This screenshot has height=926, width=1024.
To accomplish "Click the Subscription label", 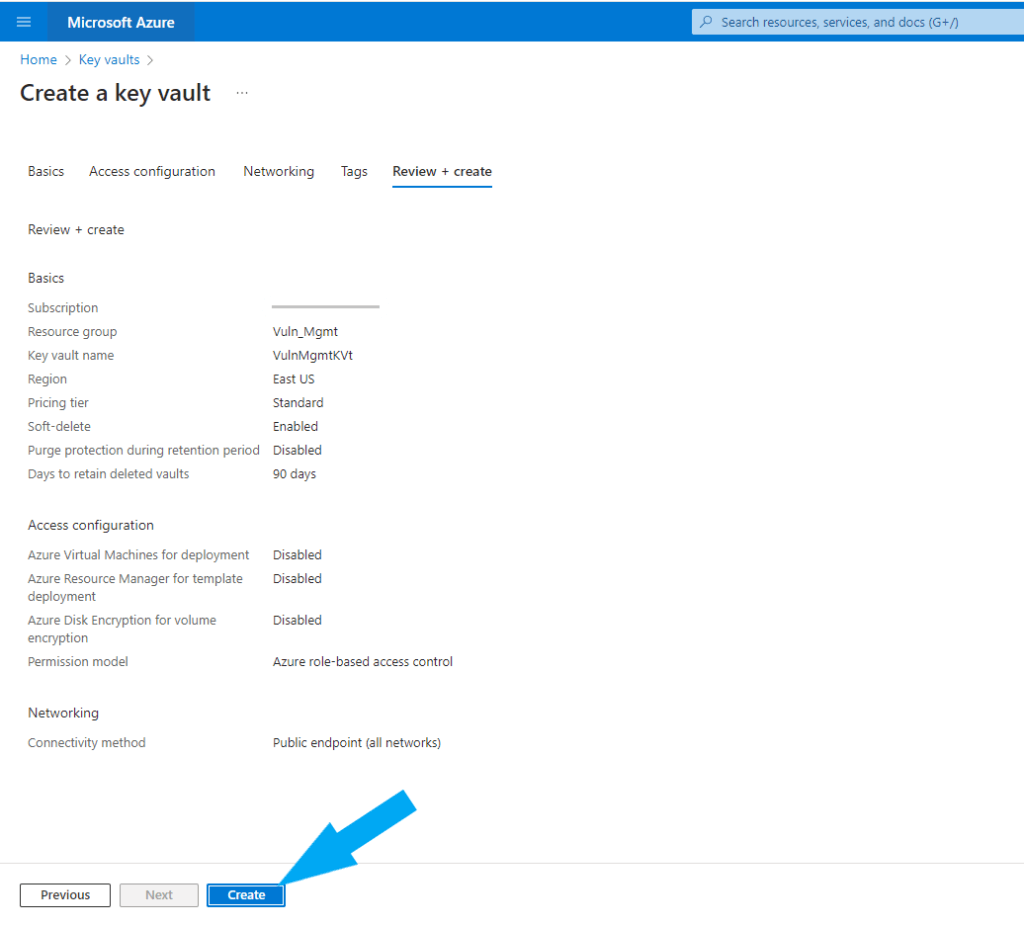I will [x=63, y=308].
